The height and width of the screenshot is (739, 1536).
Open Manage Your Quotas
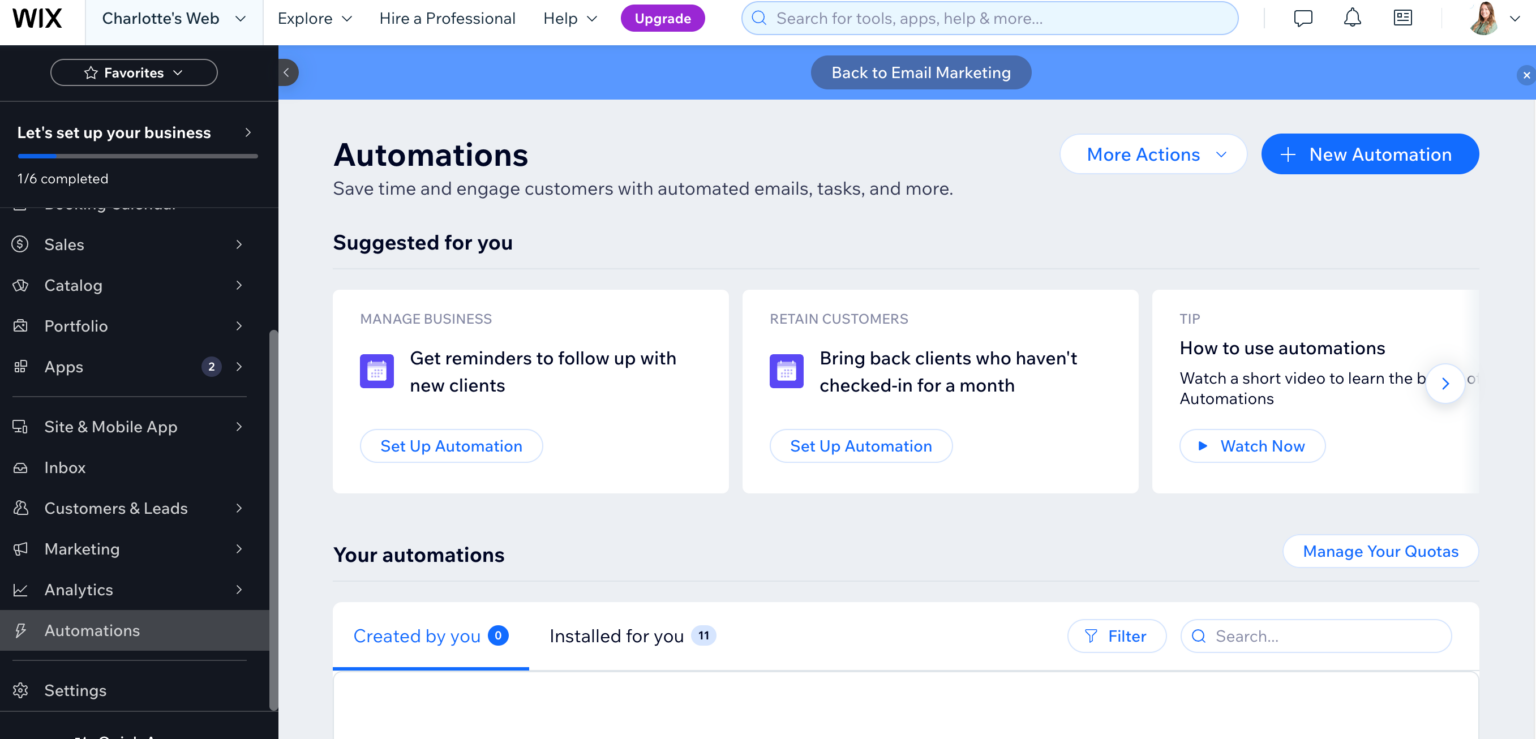[x=1380, y=551]
